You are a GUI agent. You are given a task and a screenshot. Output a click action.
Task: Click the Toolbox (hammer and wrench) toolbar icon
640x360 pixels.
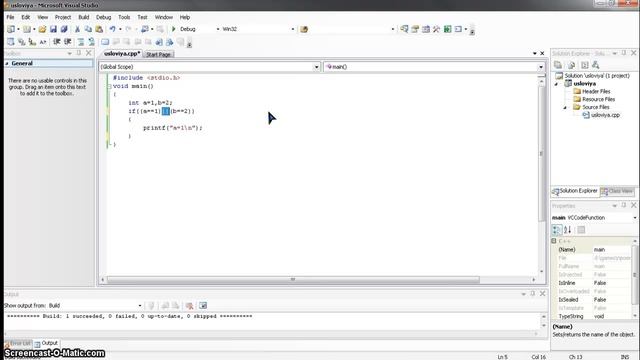click(x=436, y=29)
